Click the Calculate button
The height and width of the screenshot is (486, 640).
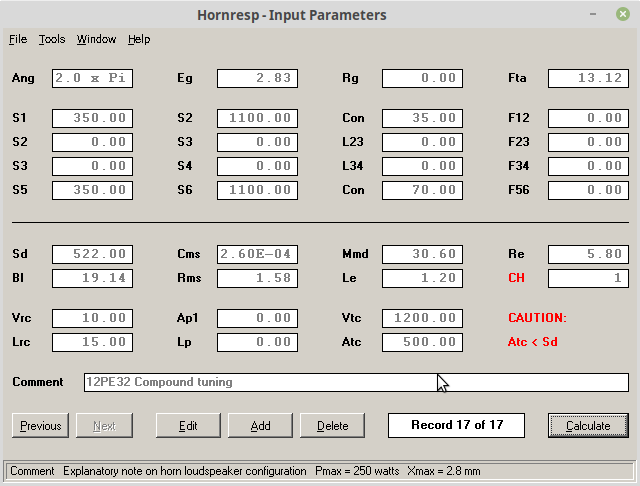point(588,426)
